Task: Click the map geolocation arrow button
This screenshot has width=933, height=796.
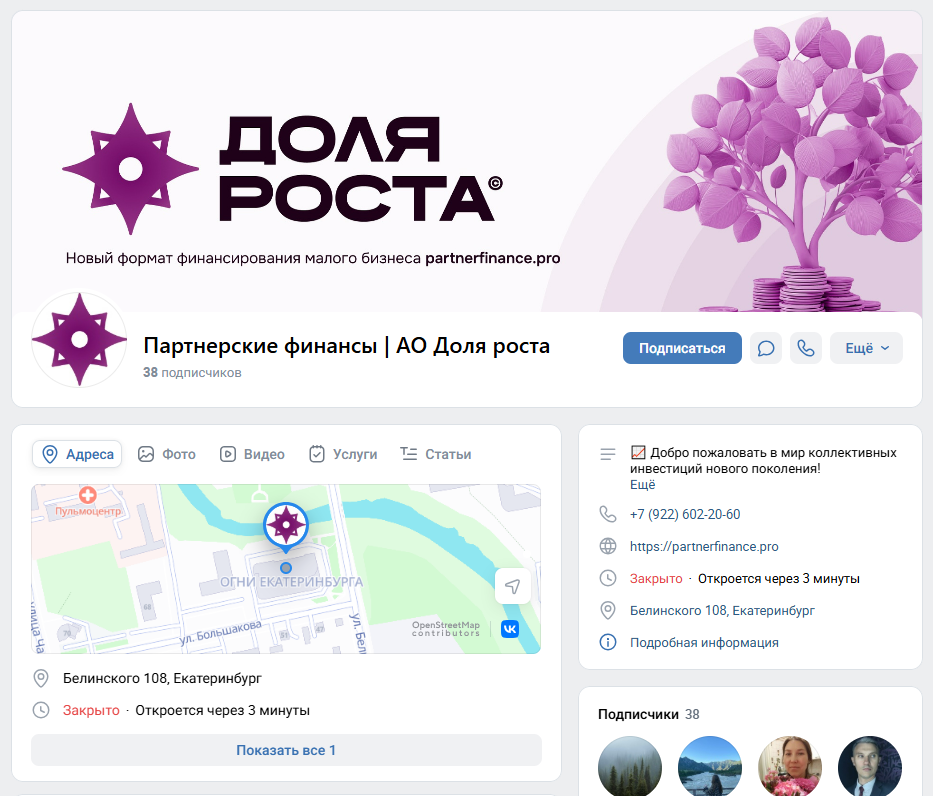Action: 512,586
